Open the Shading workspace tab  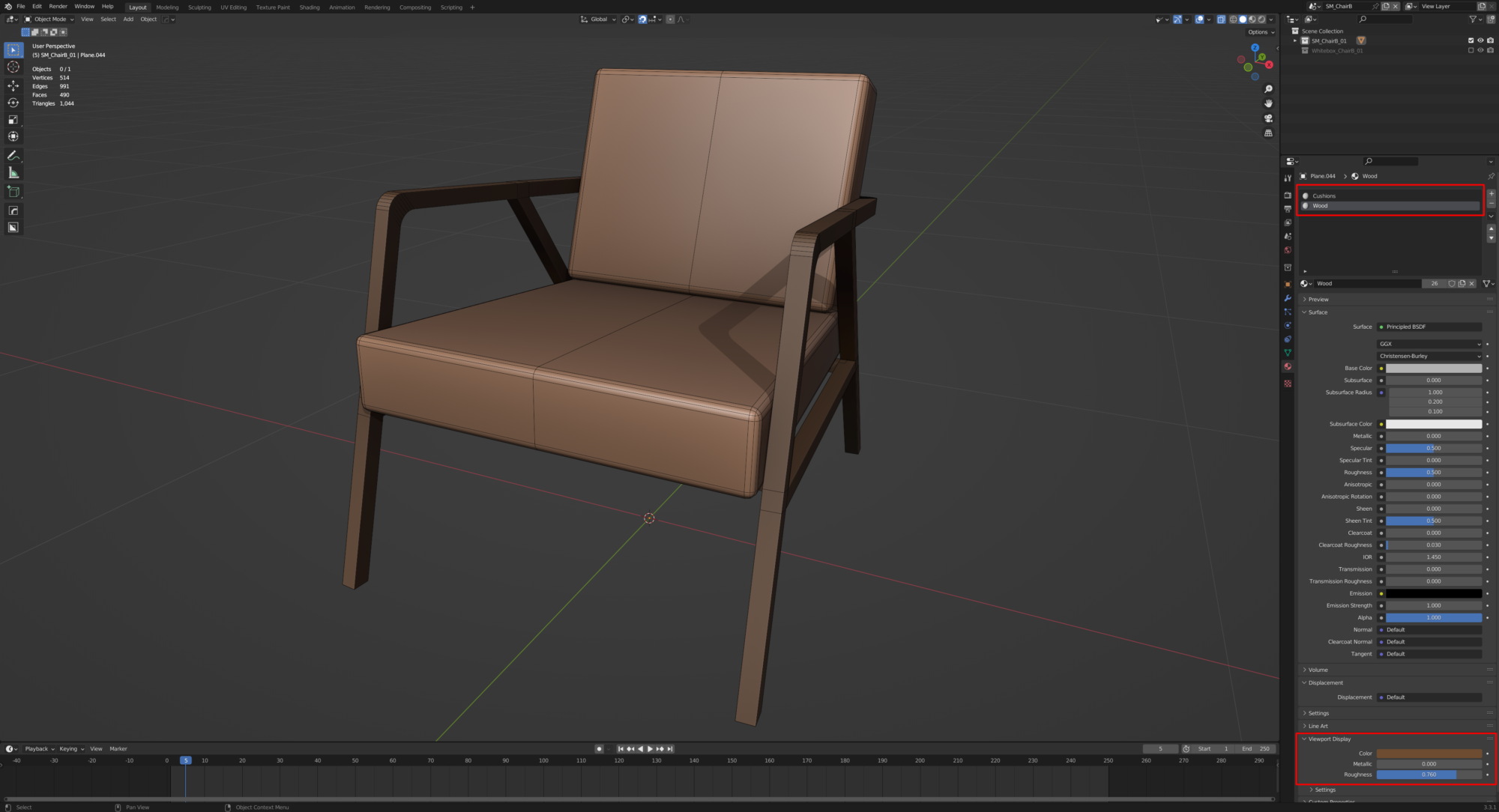(310, 7)
